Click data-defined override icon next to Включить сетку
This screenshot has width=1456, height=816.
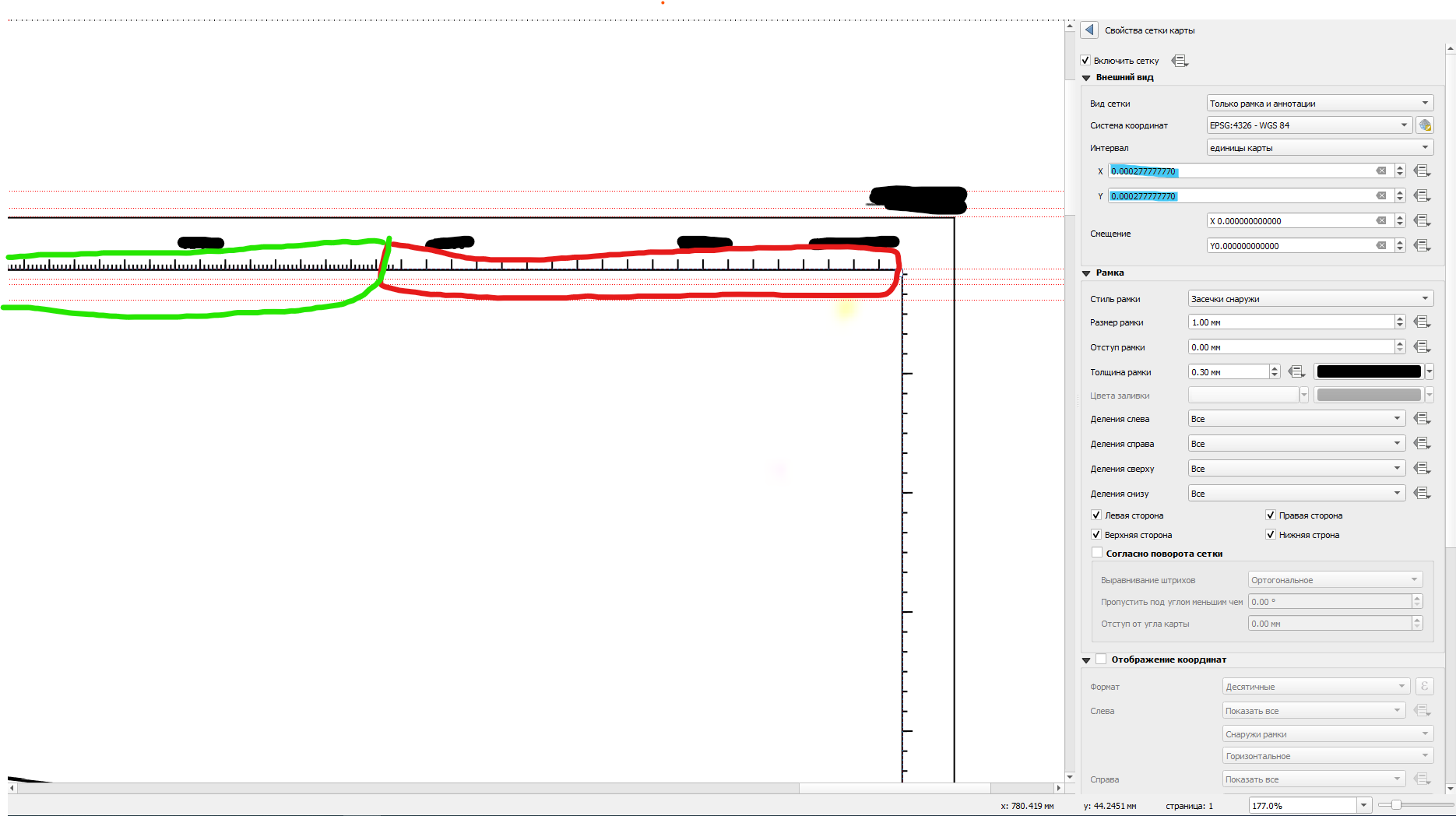pos(1179,61)
